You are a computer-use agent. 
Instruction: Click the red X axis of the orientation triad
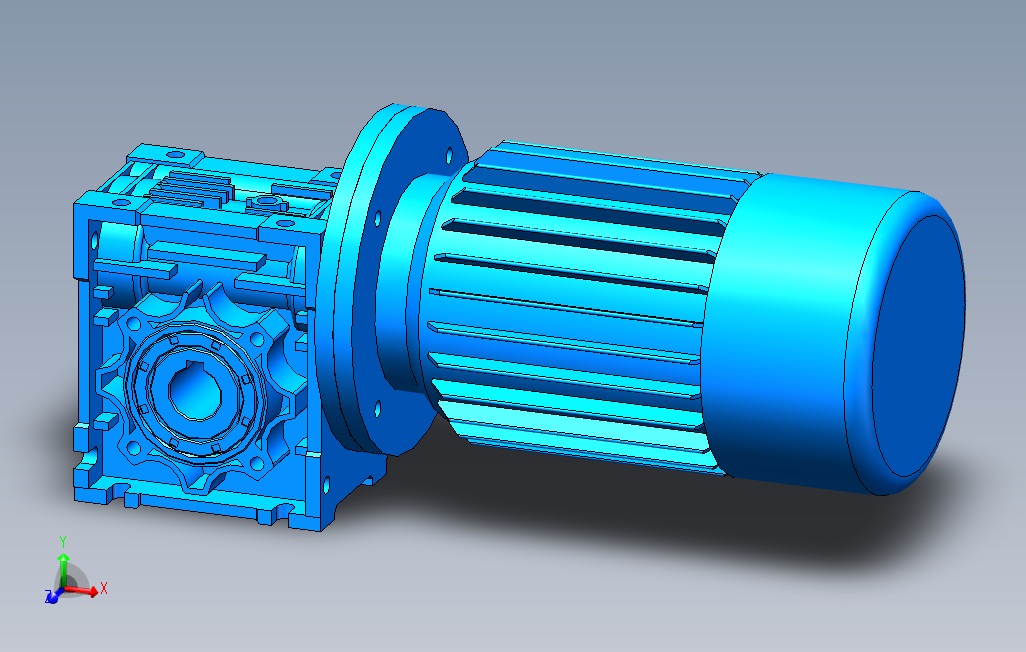[82, 590]
